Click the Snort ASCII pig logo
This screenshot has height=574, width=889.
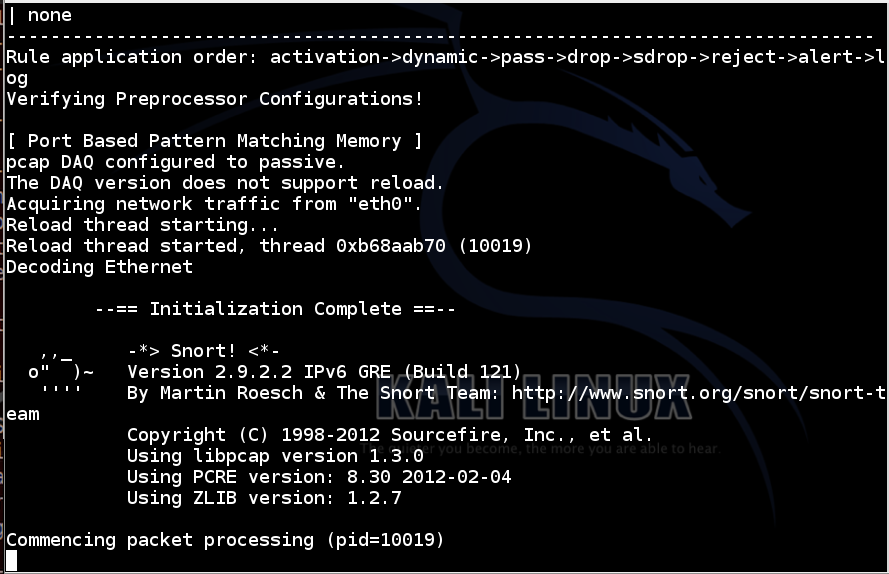coord(60,372)
